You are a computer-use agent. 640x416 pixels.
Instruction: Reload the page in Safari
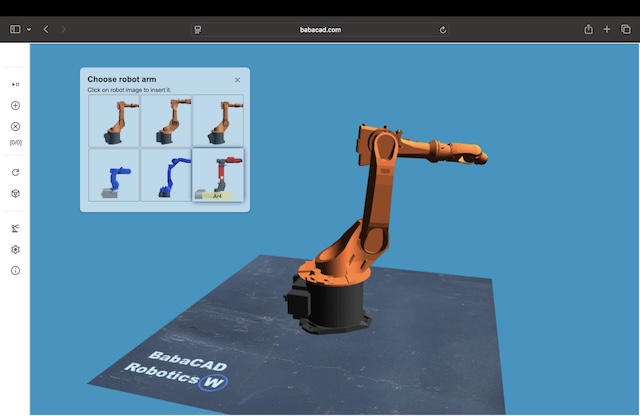tap(442, 29)
